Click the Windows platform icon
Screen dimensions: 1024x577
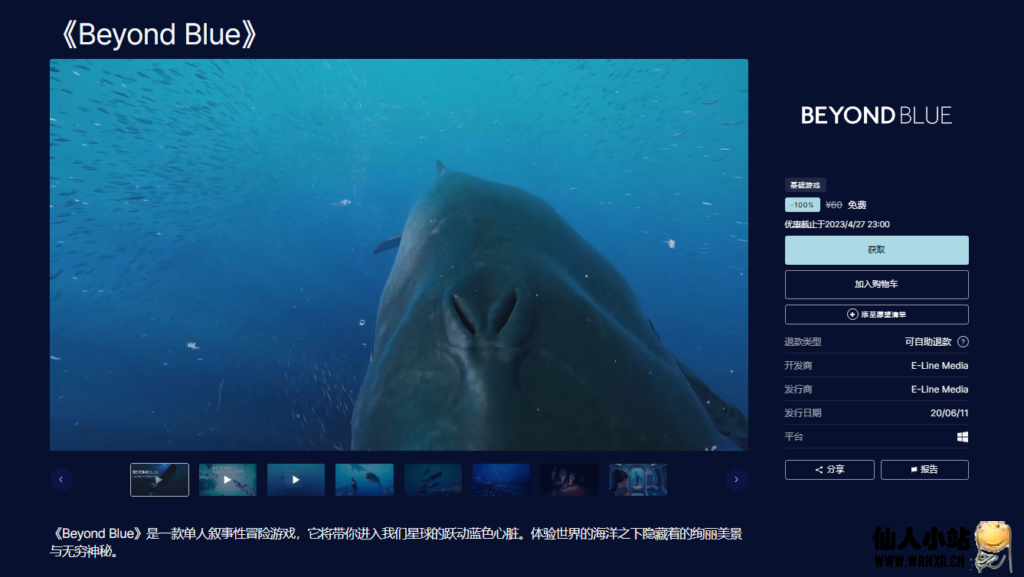point(962,437)
